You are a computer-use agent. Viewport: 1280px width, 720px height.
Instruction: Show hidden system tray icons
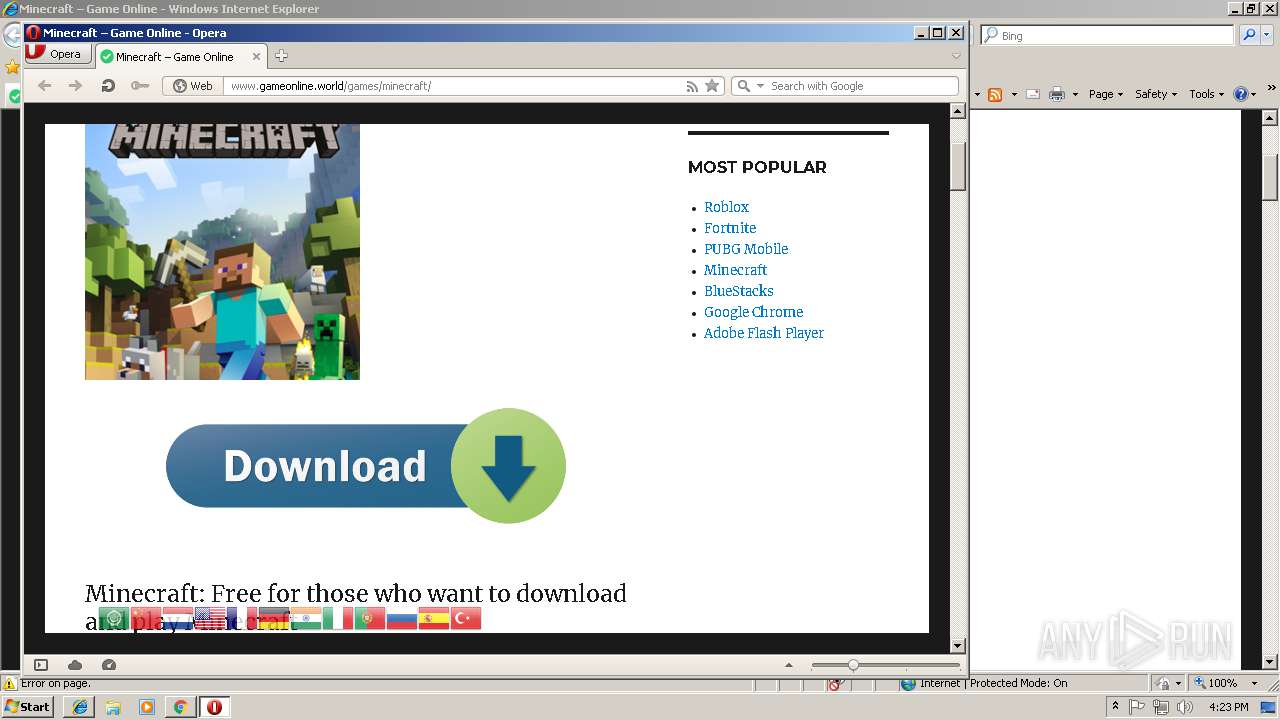click(1115, 707)
